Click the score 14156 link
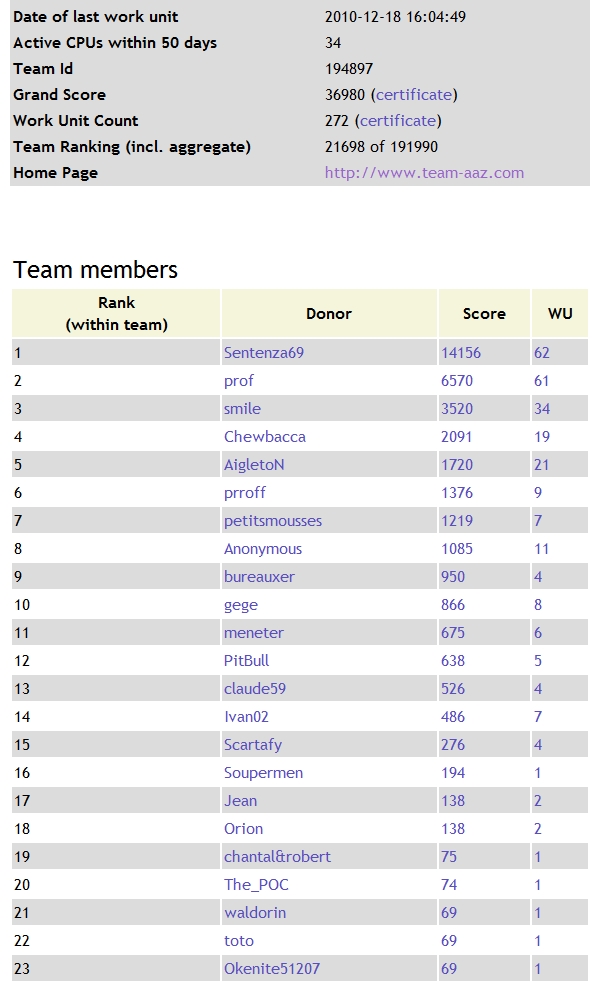Viewport: 594px width, 987px height. pos(461,352)
